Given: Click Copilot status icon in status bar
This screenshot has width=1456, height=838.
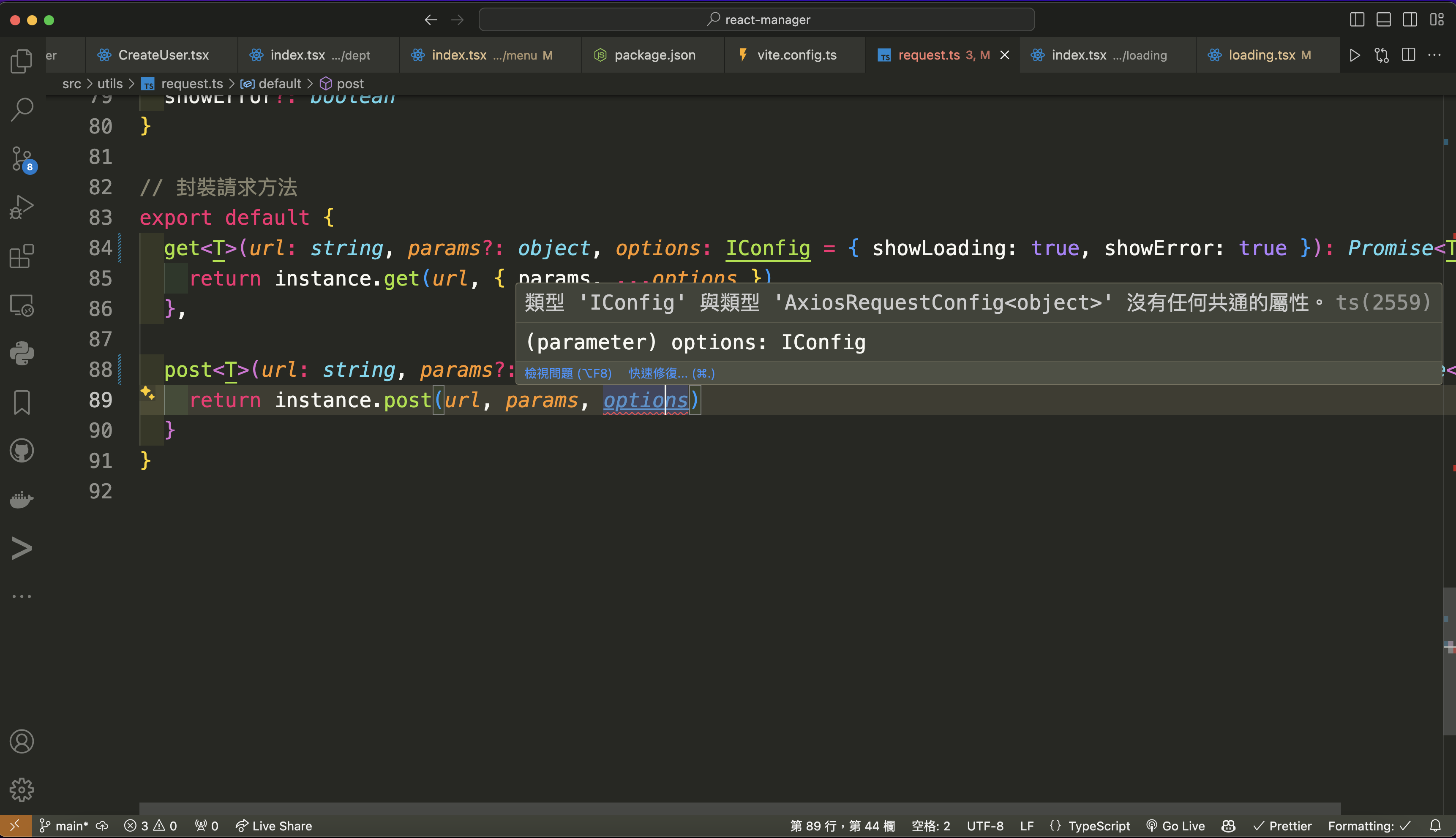Looking at the screenshot, I should point(1229,826).
